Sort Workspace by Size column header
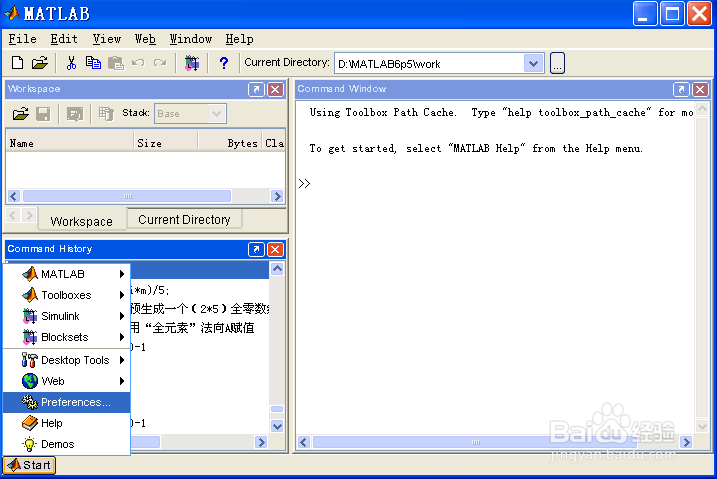 point(166,143)
